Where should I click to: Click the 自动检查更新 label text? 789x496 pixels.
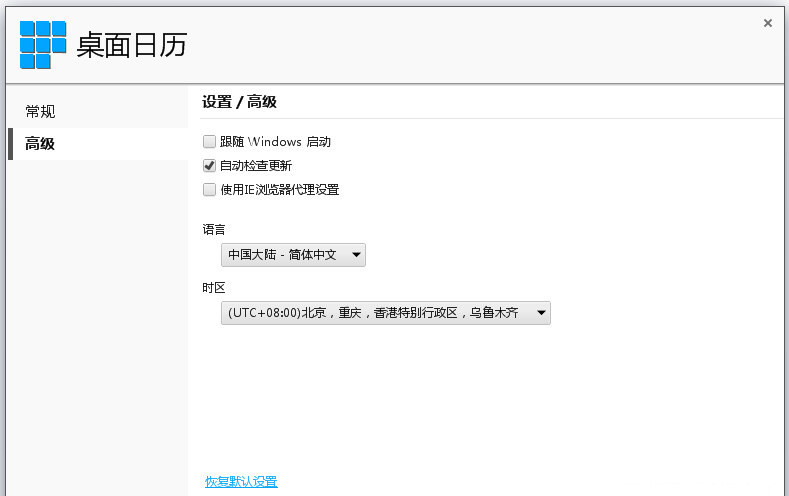[x=256, y=166]
